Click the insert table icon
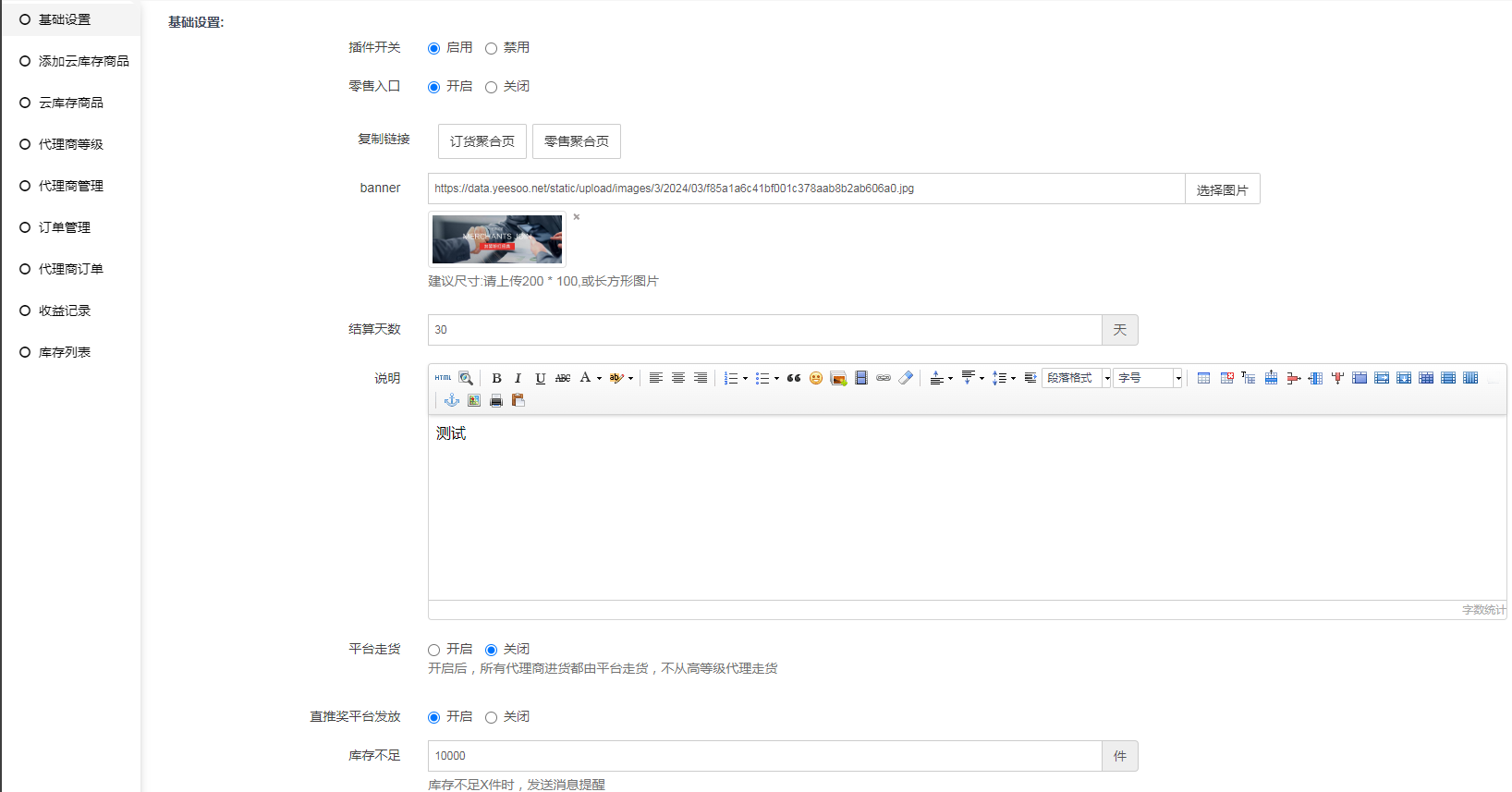 coord(1203,378)
